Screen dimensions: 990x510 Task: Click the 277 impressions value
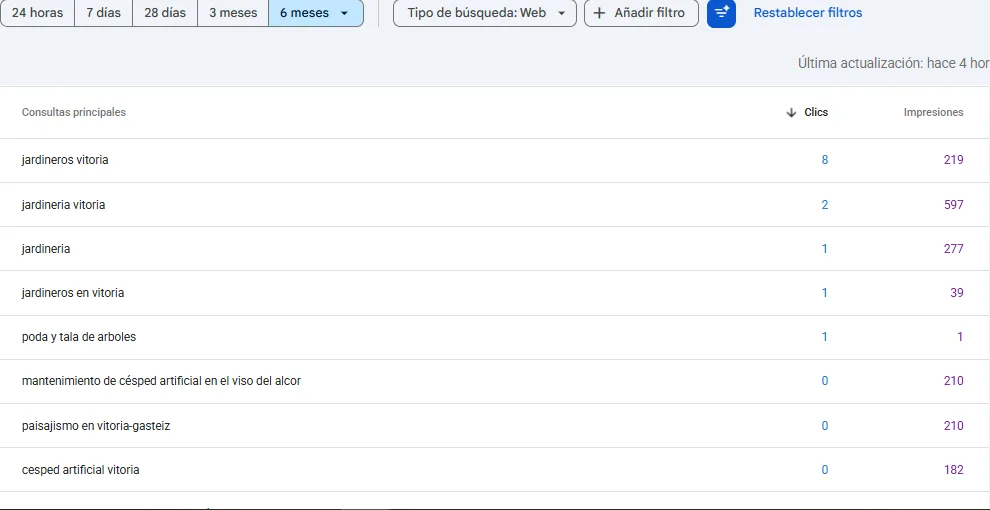(953, 249)
